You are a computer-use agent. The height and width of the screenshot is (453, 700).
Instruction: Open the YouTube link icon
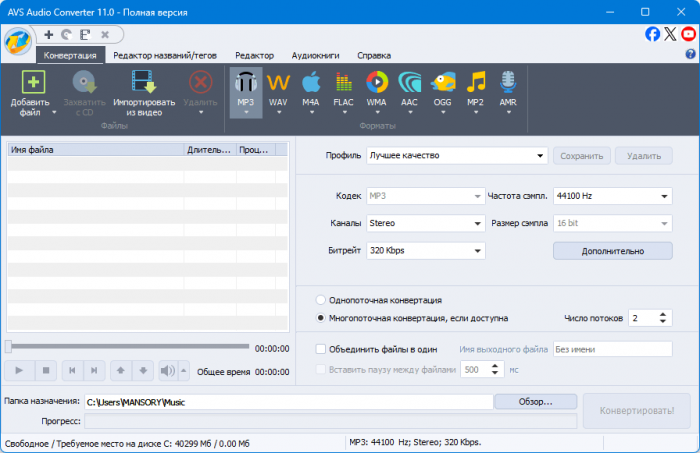click(689, 34)
